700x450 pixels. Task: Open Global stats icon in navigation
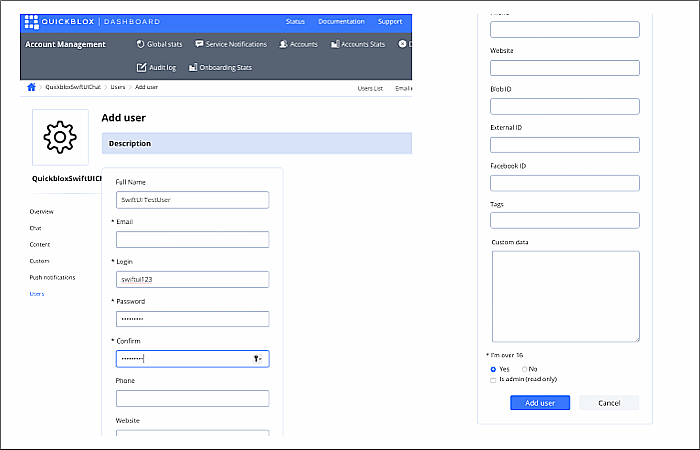(x=140, y=44)
